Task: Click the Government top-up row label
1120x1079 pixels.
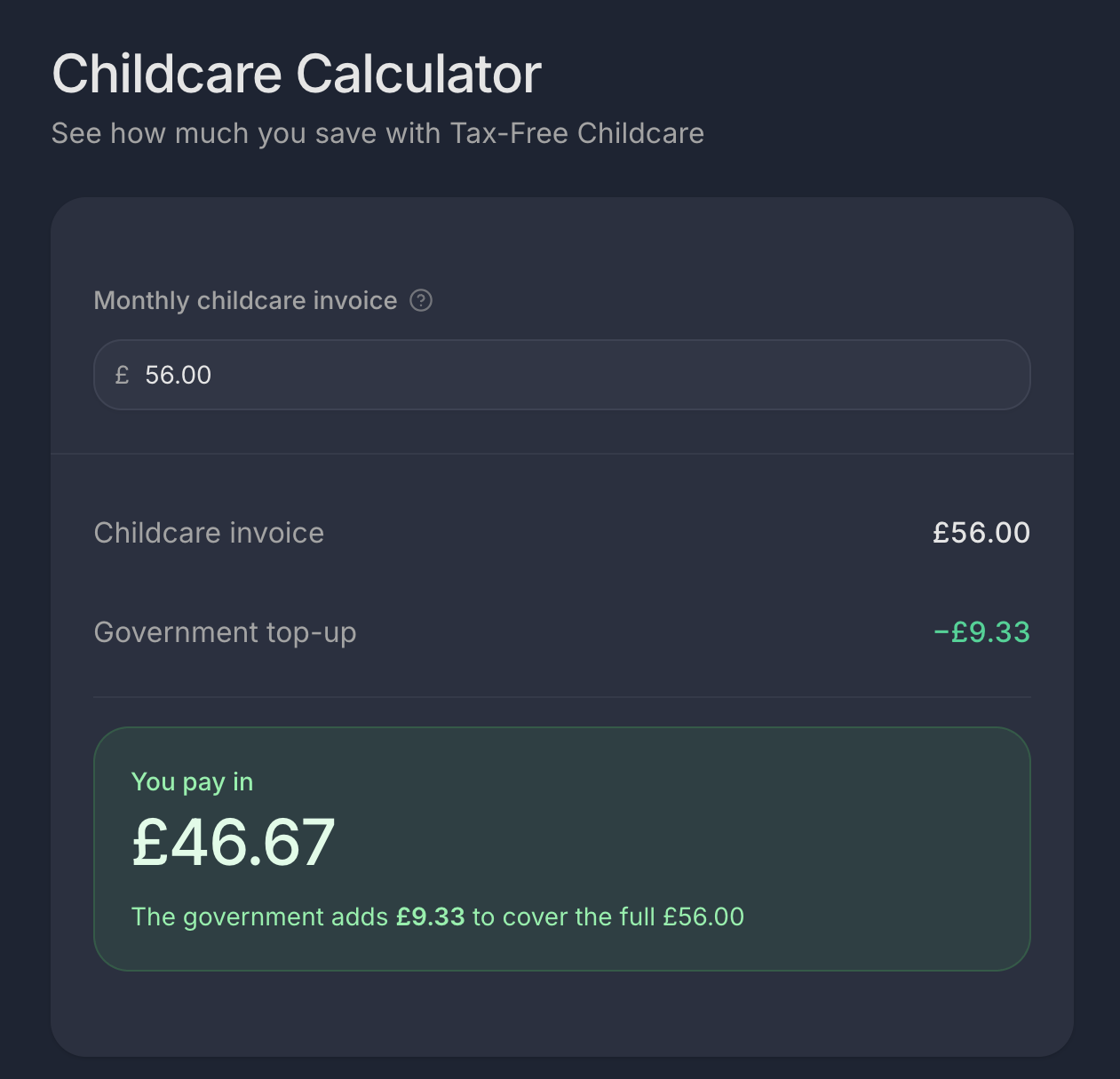Action: 225,632
